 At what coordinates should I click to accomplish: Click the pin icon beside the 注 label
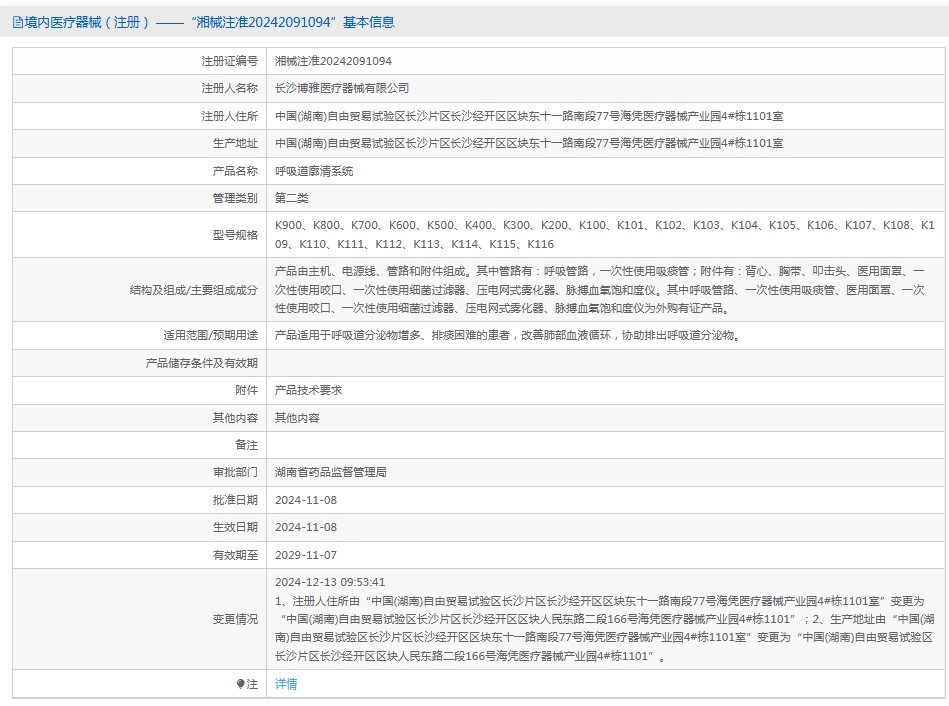pos(241,684)
